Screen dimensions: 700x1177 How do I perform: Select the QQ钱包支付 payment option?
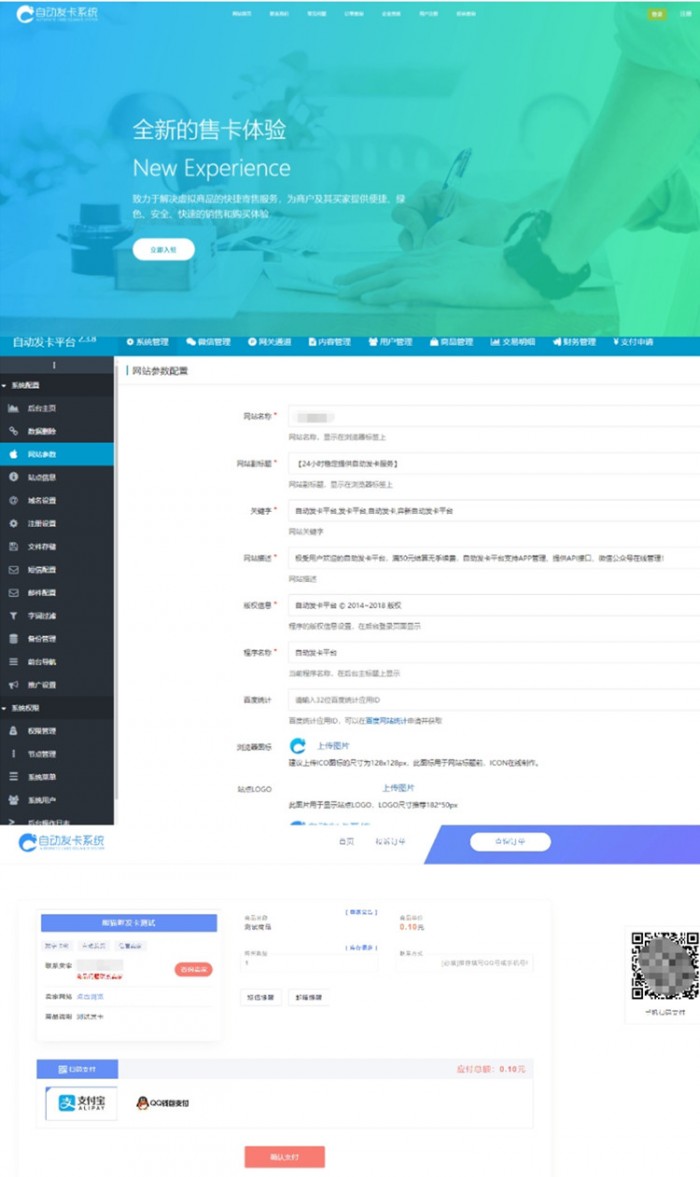pyautogui.click(x=163, y=1103)
